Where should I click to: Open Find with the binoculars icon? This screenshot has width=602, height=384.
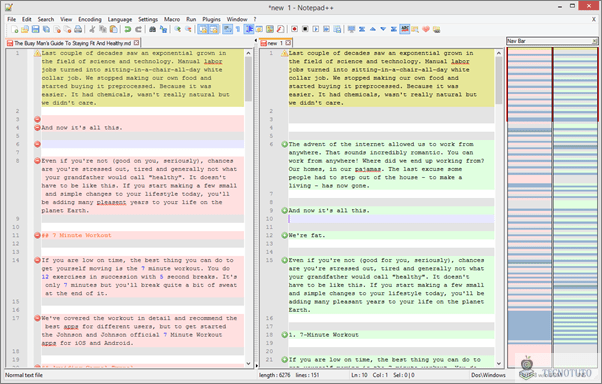click(152, 29)
